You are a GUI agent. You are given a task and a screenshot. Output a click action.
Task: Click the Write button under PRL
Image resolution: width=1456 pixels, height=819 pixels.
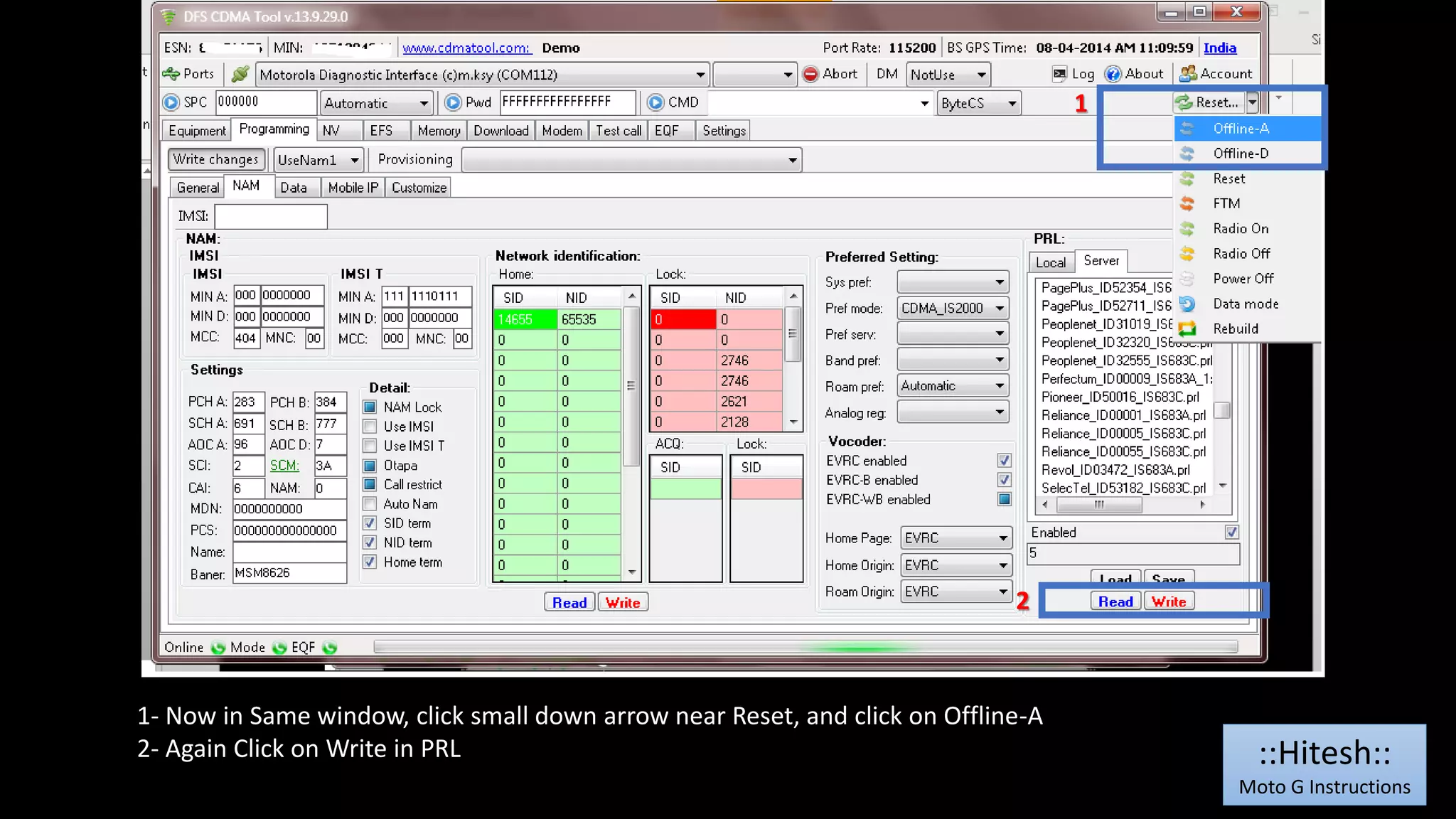click(1169, 601)
